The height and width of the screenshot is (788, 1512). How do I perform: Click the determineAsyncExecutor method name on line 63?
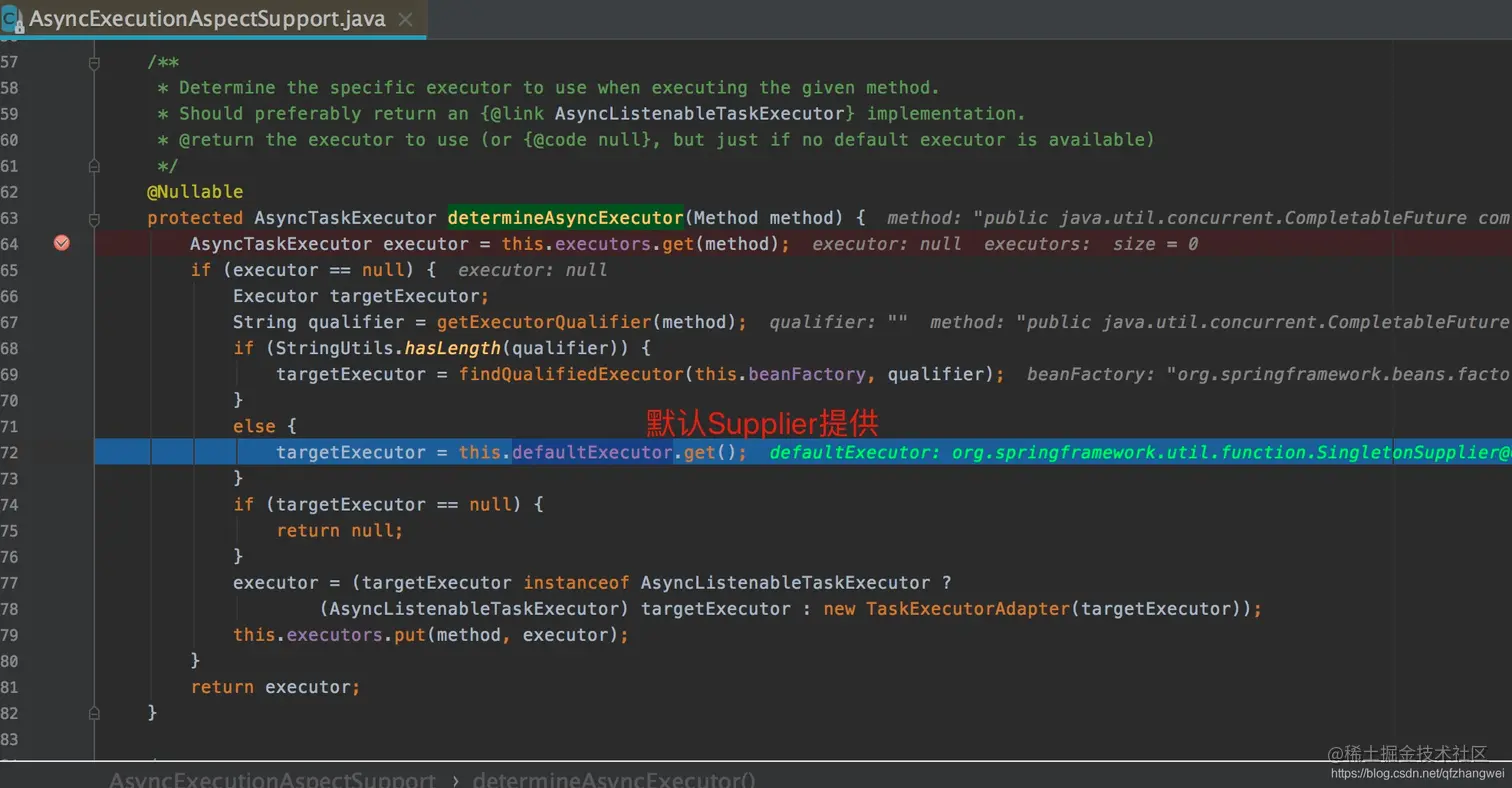pos(565,218)
